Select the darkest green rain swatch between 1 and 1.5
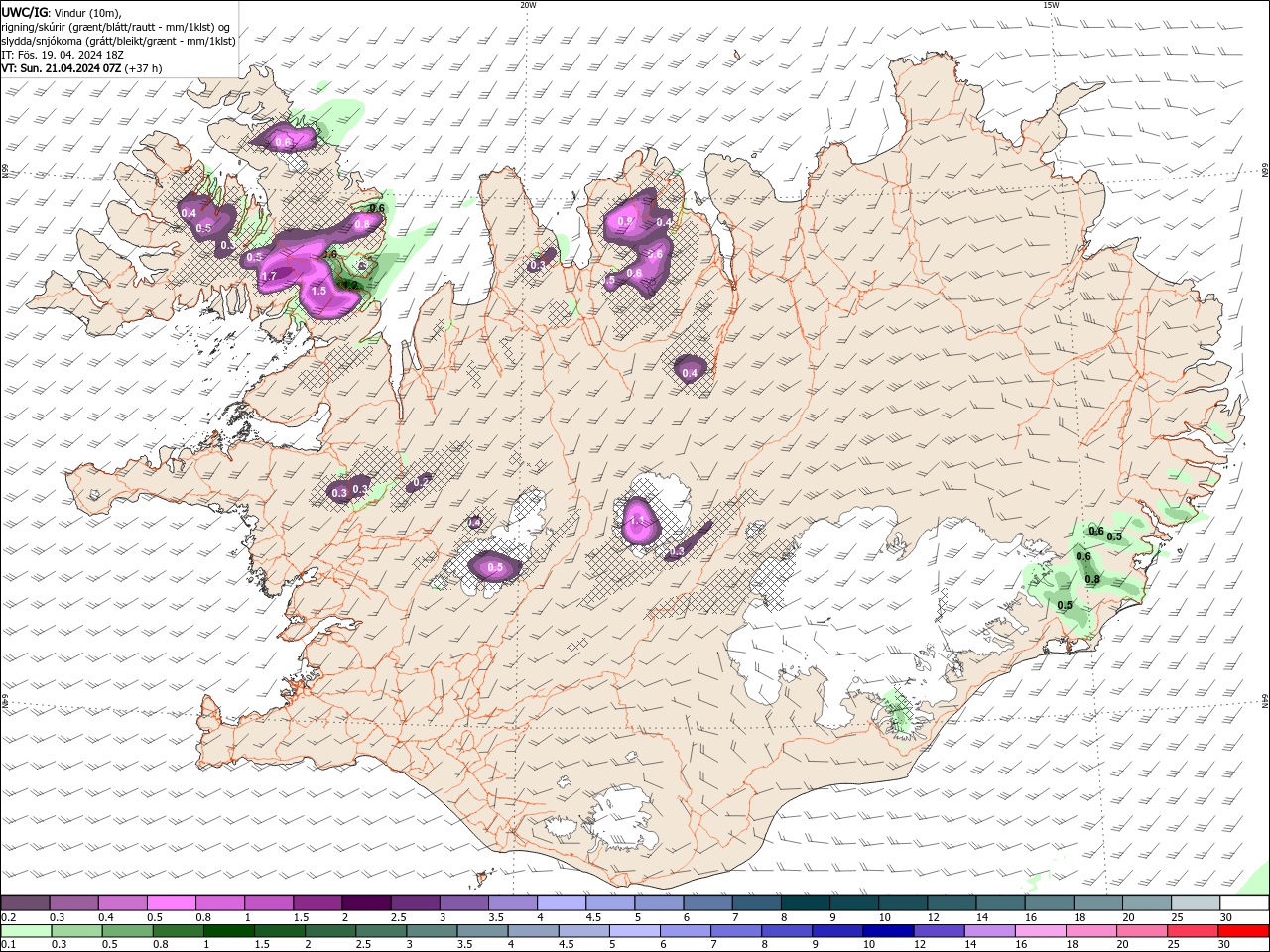 228,931
